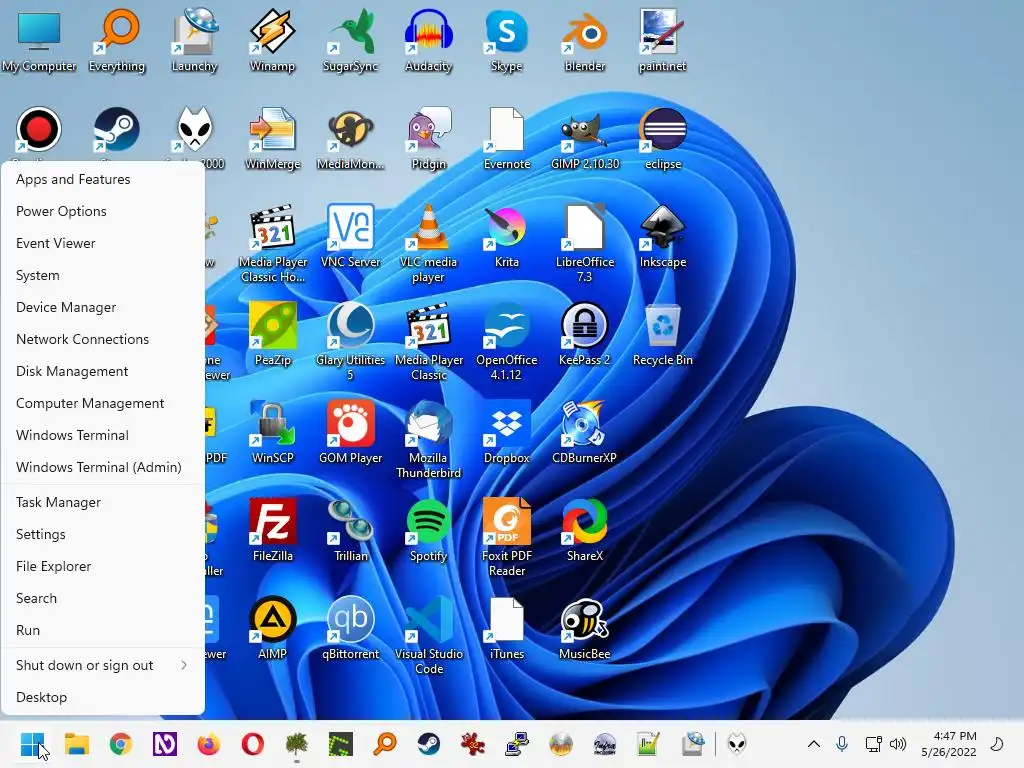Select the MusicBee desktop icon
The image size is (1024, 768).
[x=584, y=628]
